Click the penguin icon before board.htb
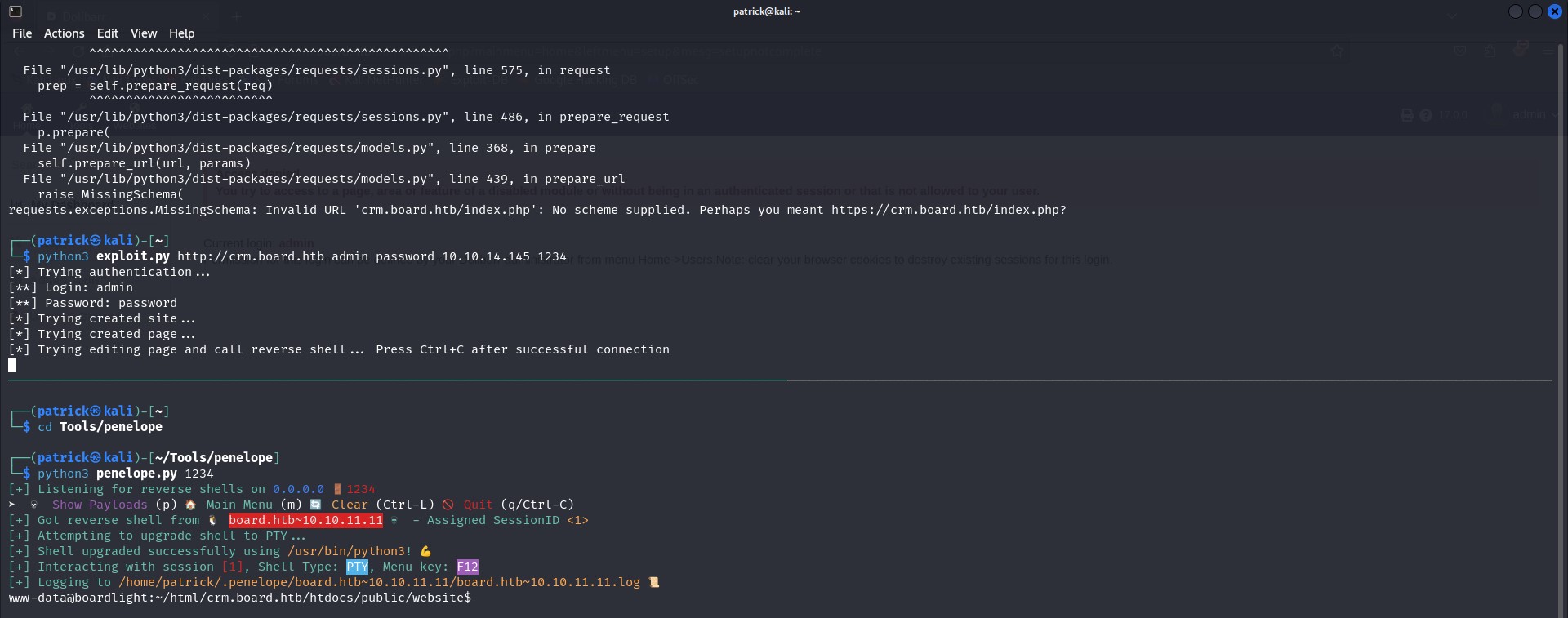The height and width of the screenshot is (618, 1568). tap(212, 520)
